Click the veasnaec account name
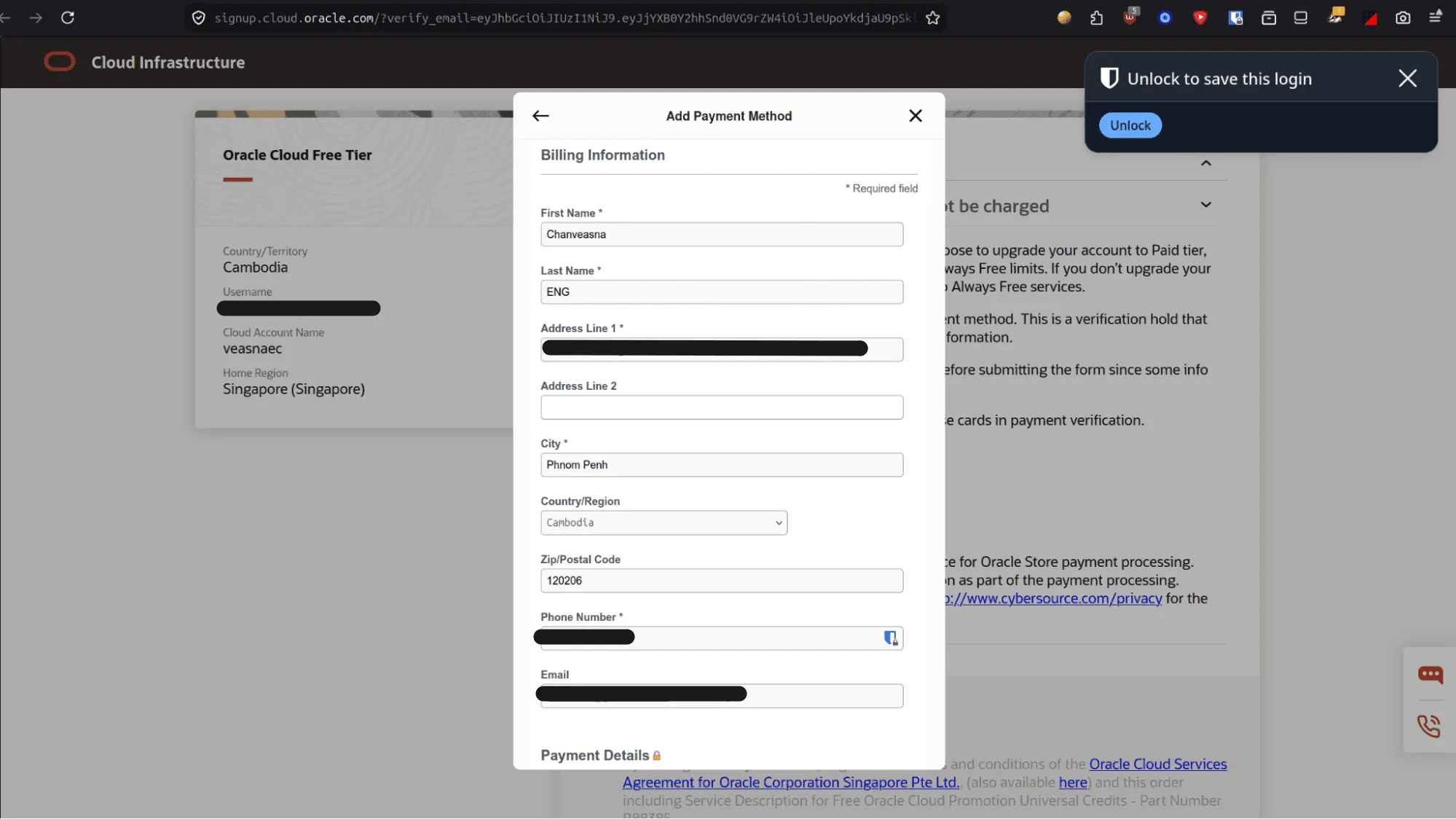Screen dimensions: 1456x819 point(252,349)
